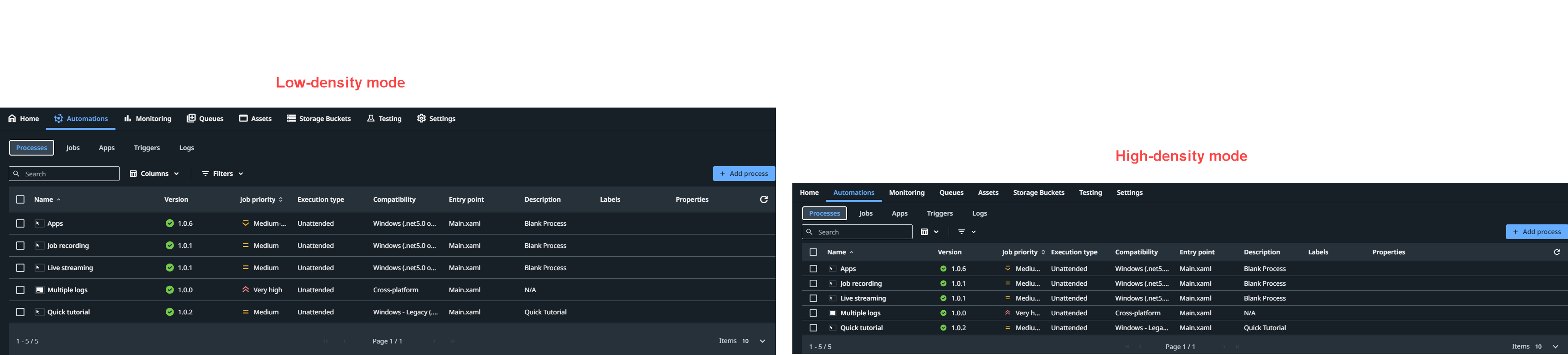Screen dimensions: 1568x355
Task: Click the Queues icon in the low-density navigation
Action: 191,118
